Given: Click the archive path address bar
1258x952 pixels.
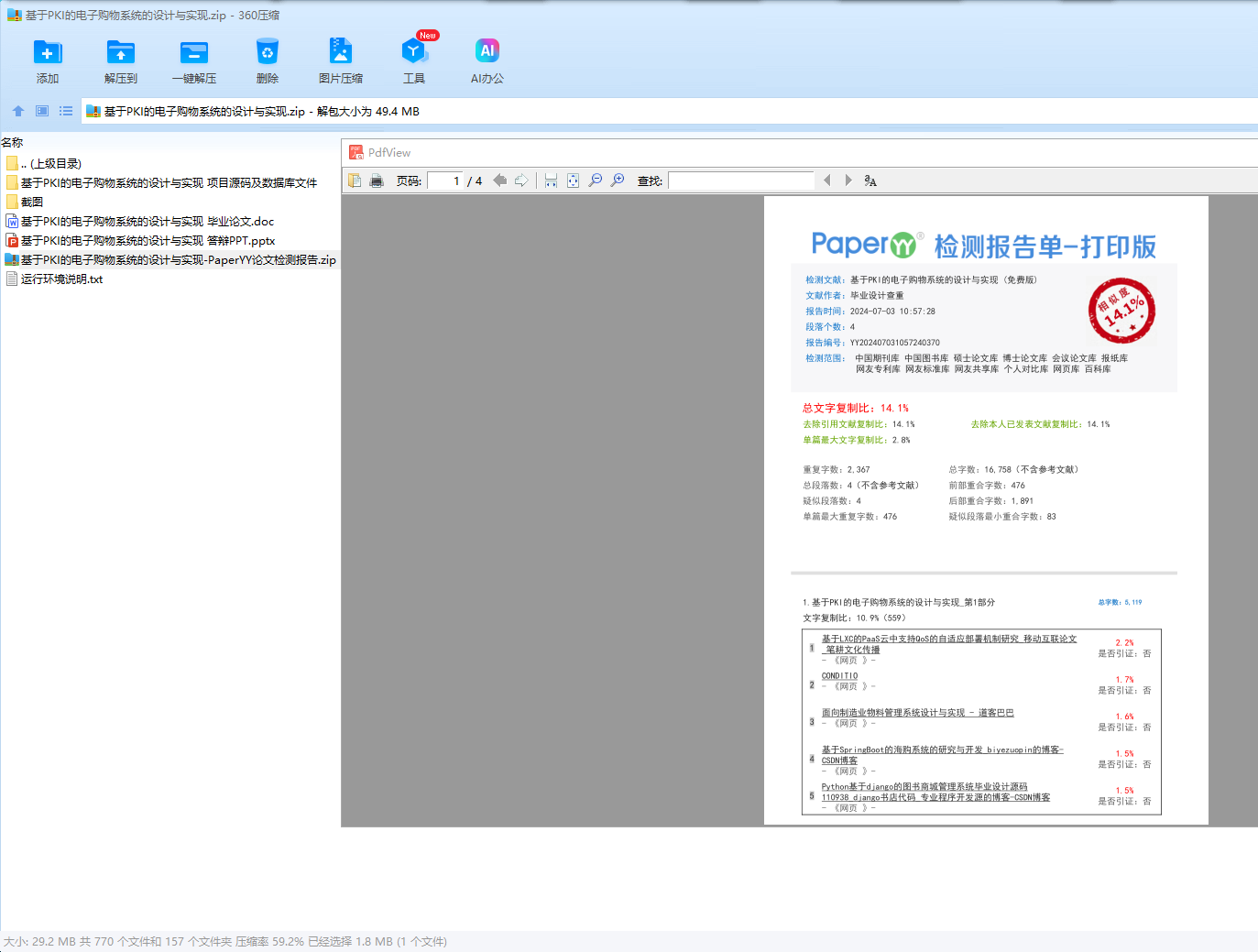Looking at the screenshot, I should [x=669, y=111].
